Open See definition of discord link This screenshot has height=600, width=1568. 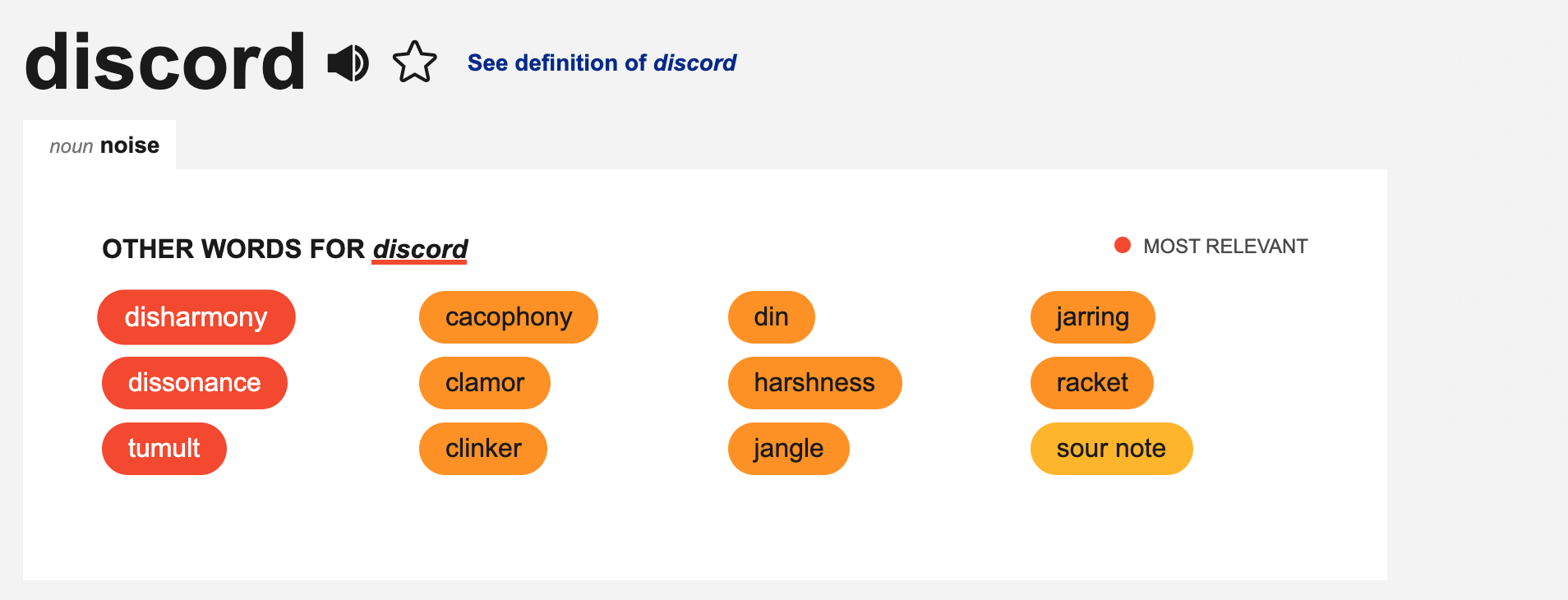pos(602,62)
